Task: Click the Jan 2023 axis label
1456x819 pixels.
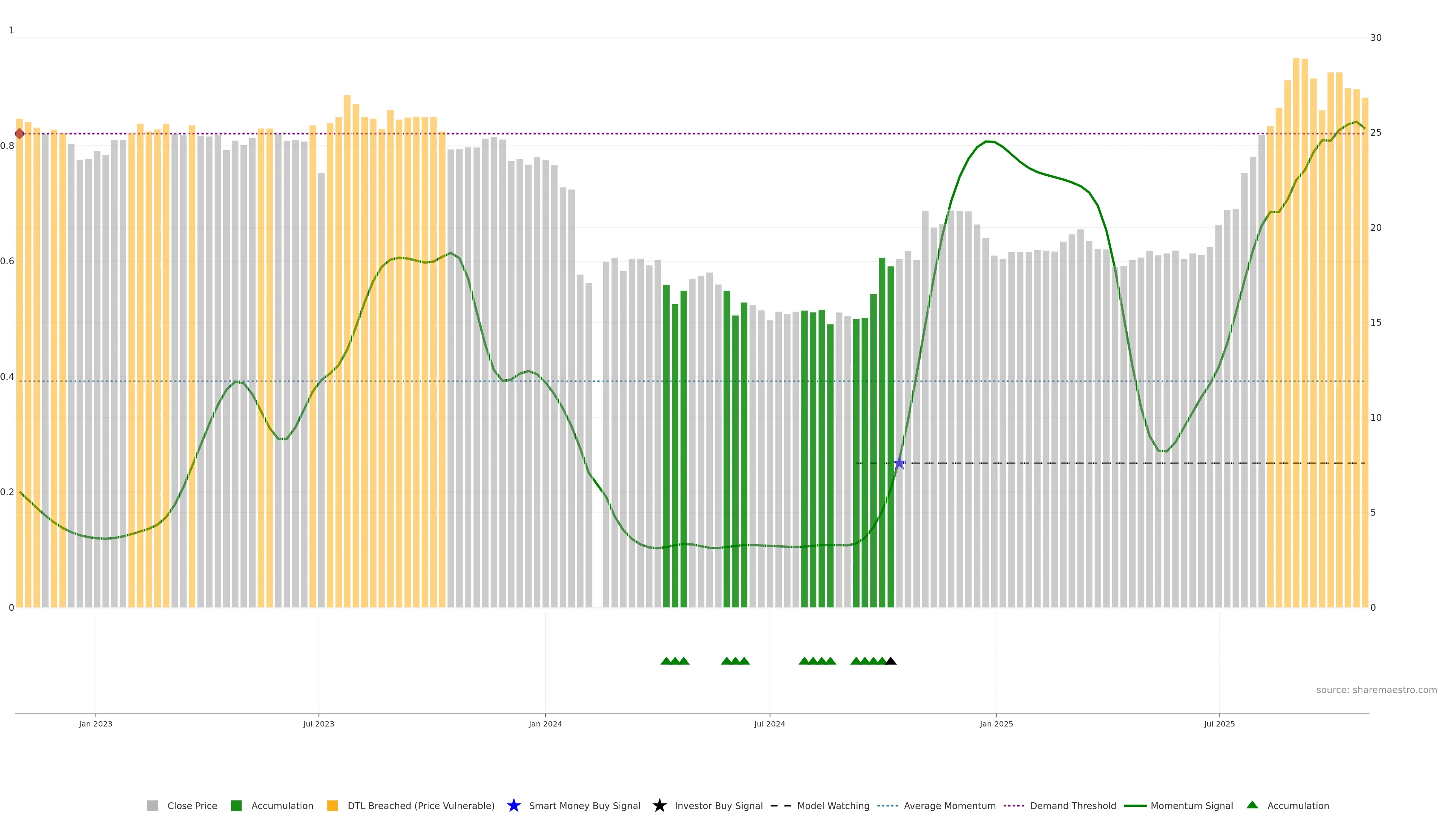Action: (96, 723)
